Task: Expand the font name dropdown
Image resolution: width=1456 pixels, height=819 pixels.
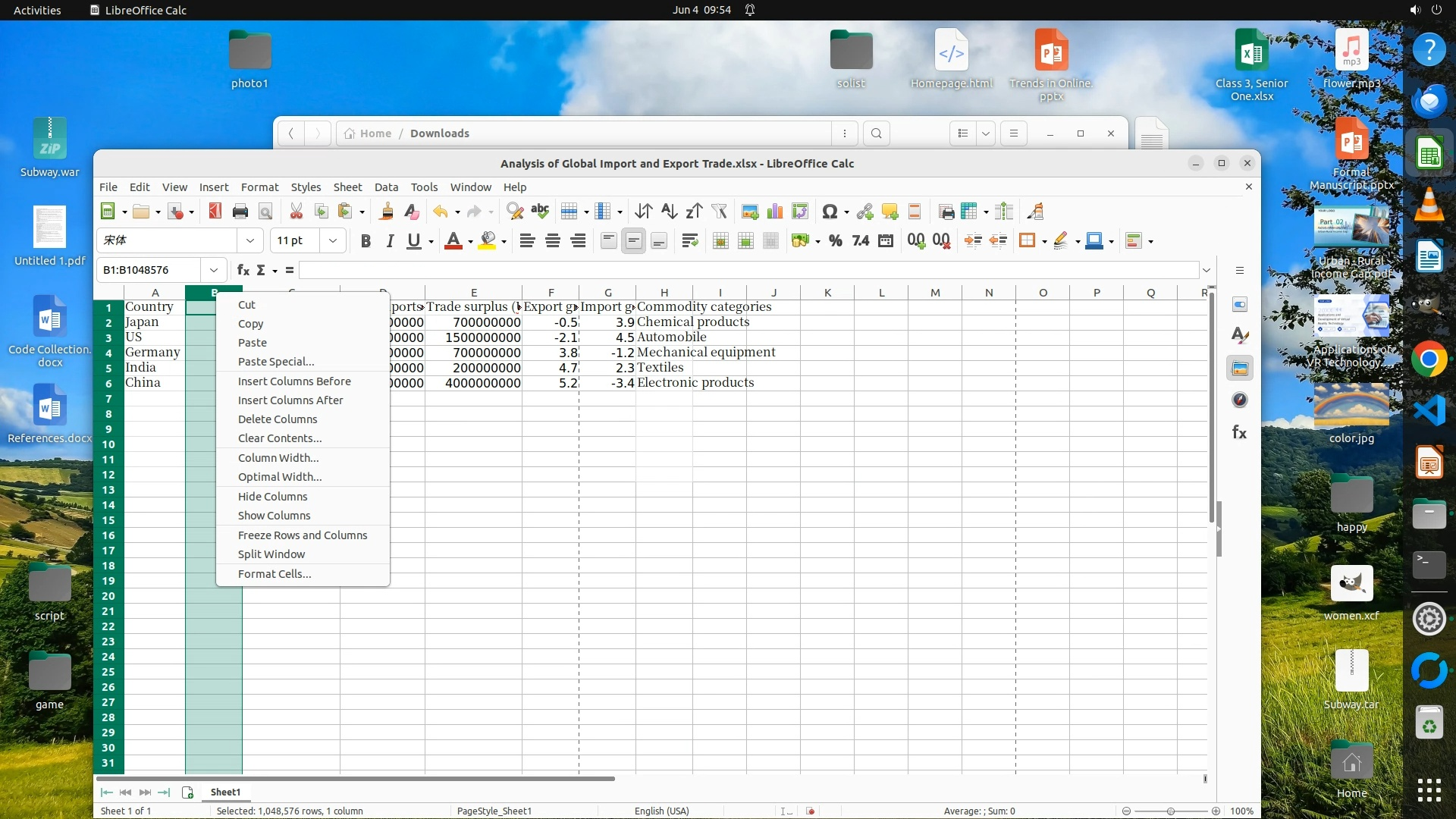Action: 249,241
